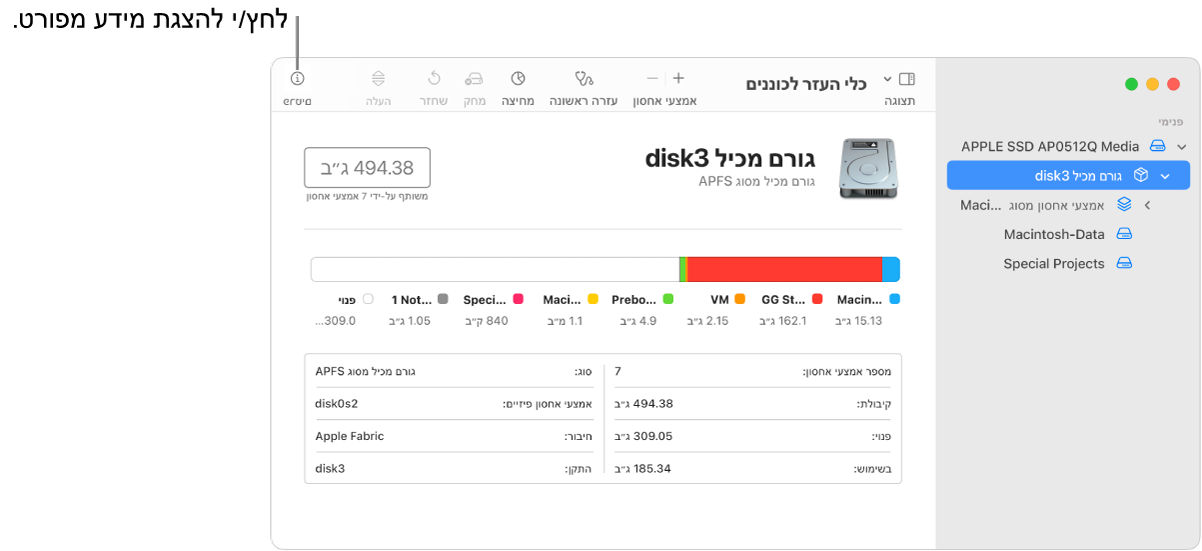Click the red segment of the usage bar
The height and width of the screenshot is (551, 1202).
click(x=785, y=269)
